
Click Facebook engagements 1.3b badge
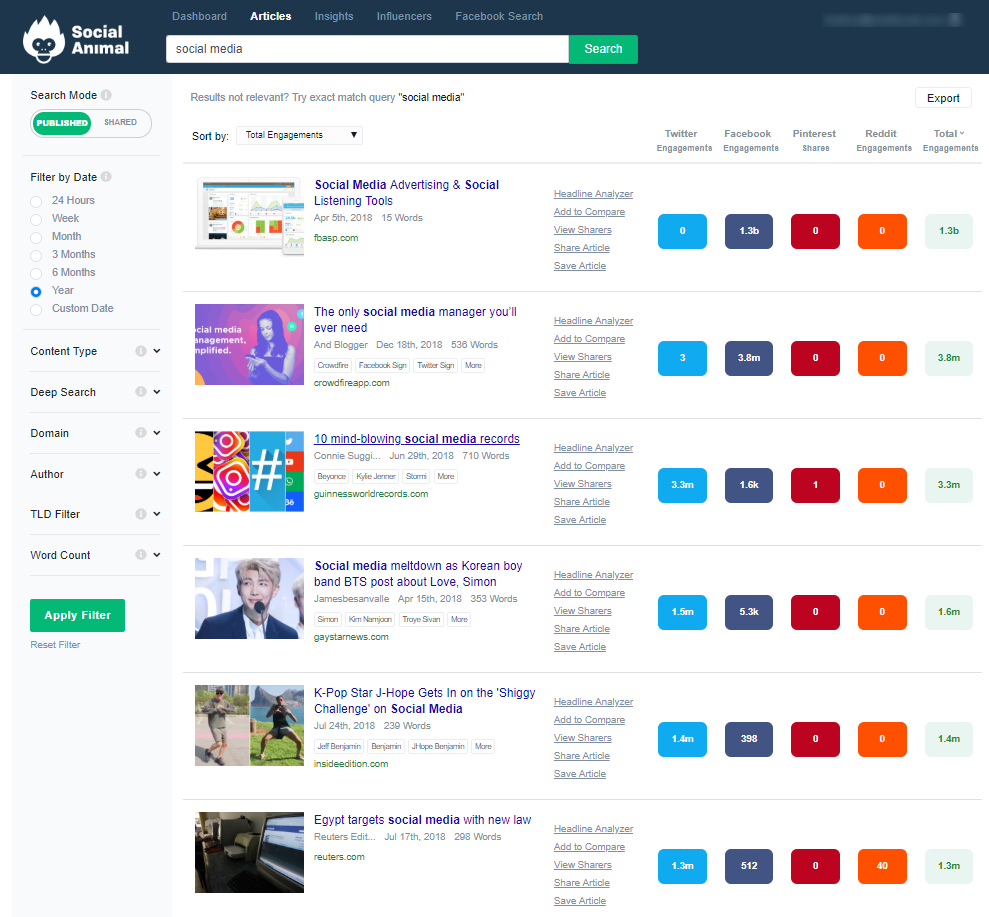(x=749, y=231)
